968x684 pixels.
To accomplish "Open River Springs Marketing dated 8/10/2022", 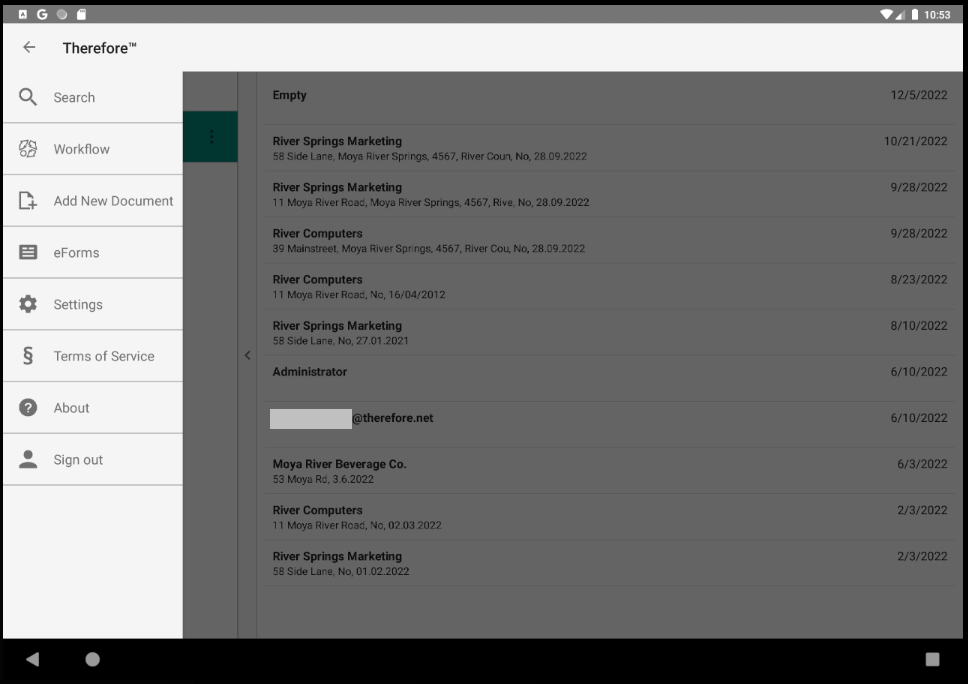I will 610,333.
